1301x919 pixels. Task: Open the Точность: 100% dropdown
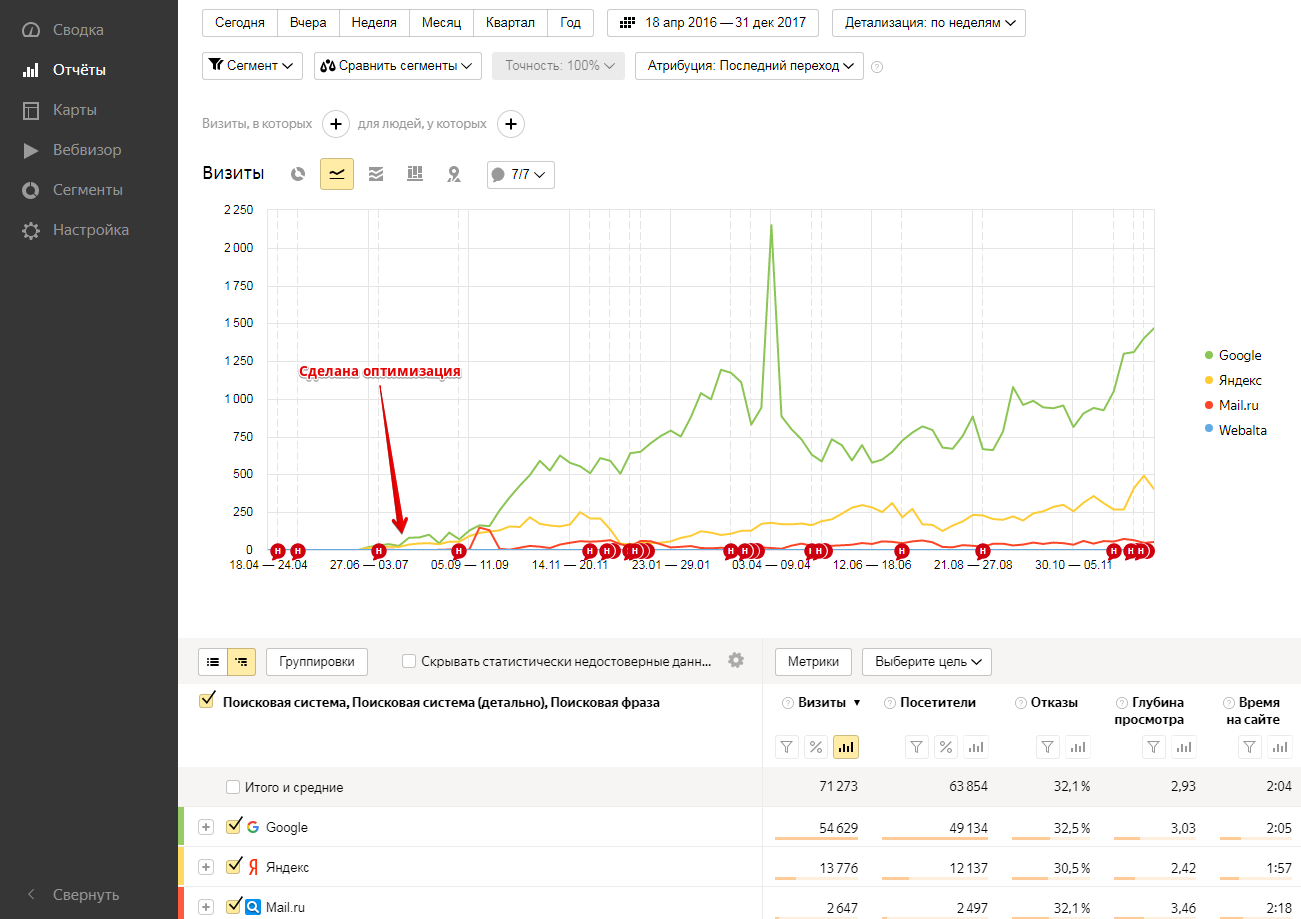[558, 66]
